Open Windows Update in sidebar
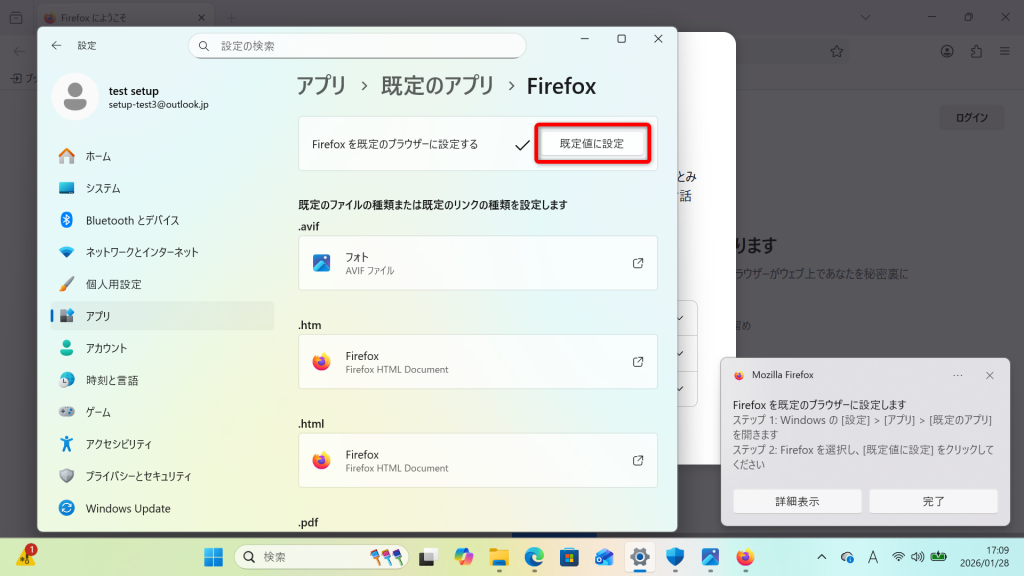The width and height of the screenshot is (1024, 576). pyautogui.click(x=127, y=508)
